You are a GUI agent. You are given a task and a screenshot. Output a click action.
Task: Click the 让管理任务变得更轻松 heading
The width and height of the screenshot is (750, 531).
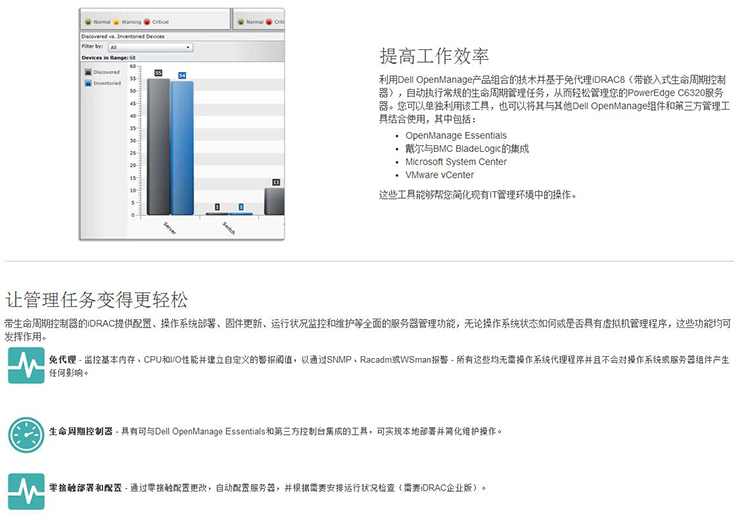[95, 299]
